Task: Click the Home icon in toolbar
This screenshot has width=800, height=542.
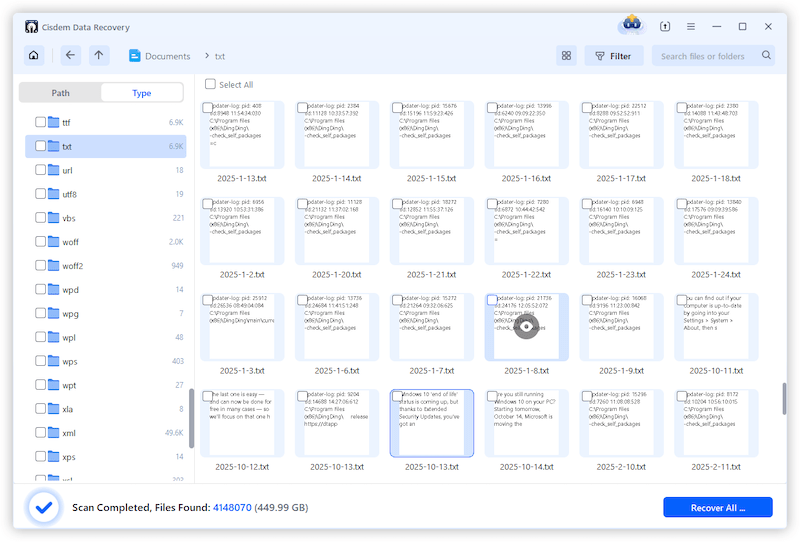Action: [34, 56]
